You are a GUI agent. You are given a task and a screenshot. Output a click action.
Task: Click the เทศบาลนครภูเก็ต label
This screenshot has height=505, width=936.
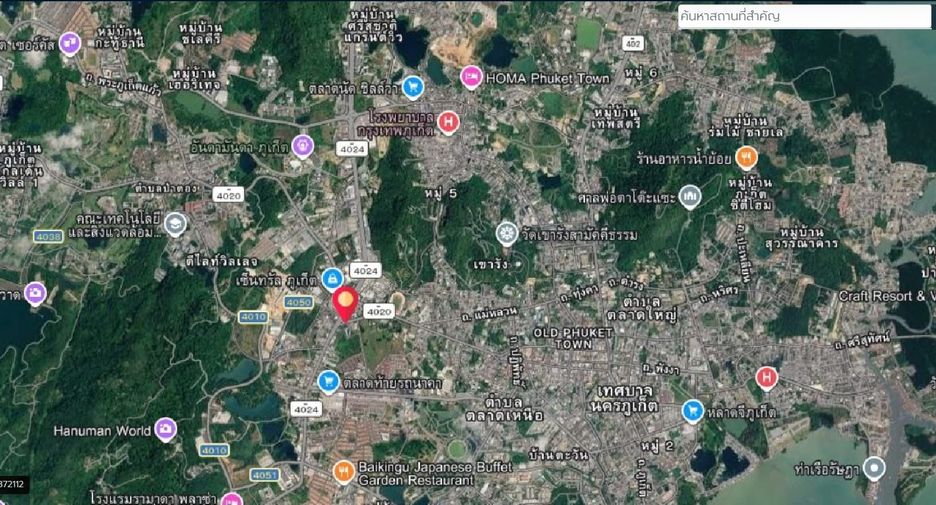(623, 399)
